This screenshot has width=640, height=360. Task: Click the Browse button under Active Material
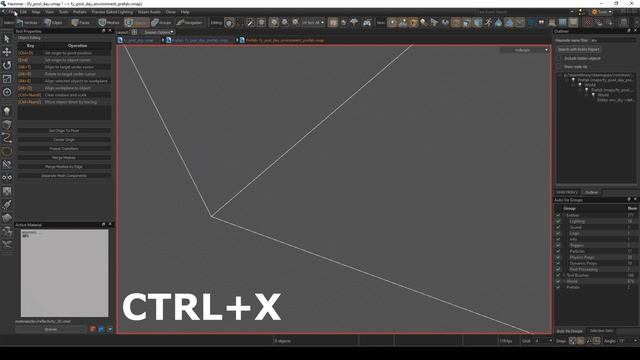coord(51,329)
